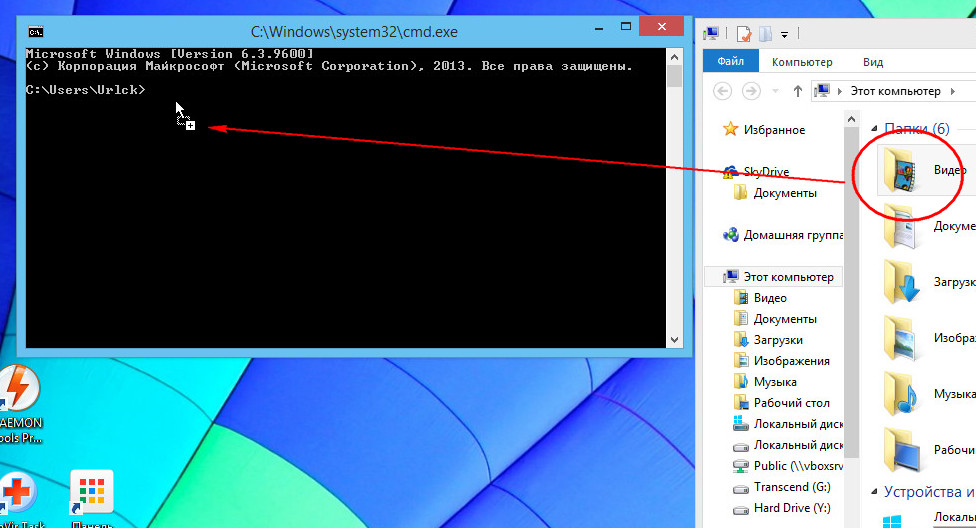
Task: Select Изображения in navigation tree
Action: point(791,361)
